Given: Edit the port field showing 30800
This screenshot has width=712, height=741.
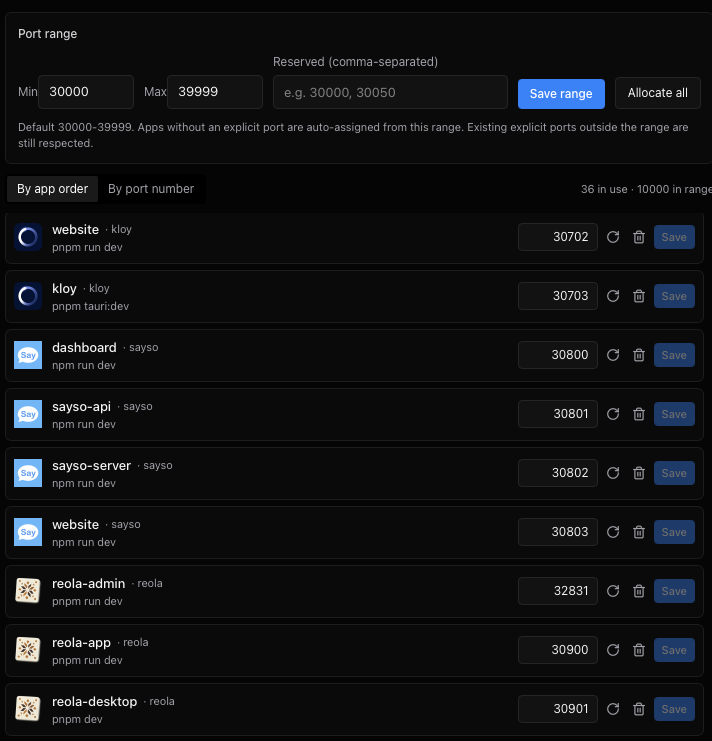Looking at the screenshot, I should (558, 355).
